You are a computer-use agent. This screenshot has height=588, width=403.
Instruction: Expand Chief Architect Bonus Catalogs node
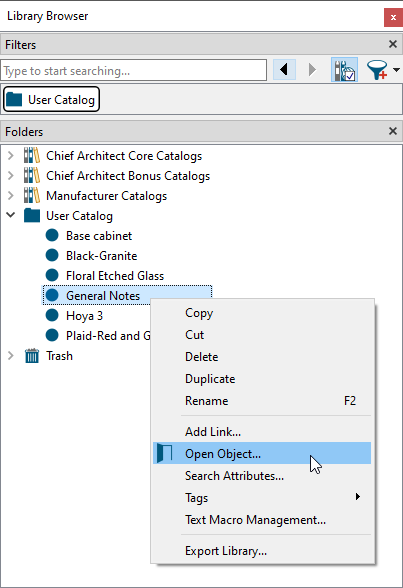tap(10, 176)
